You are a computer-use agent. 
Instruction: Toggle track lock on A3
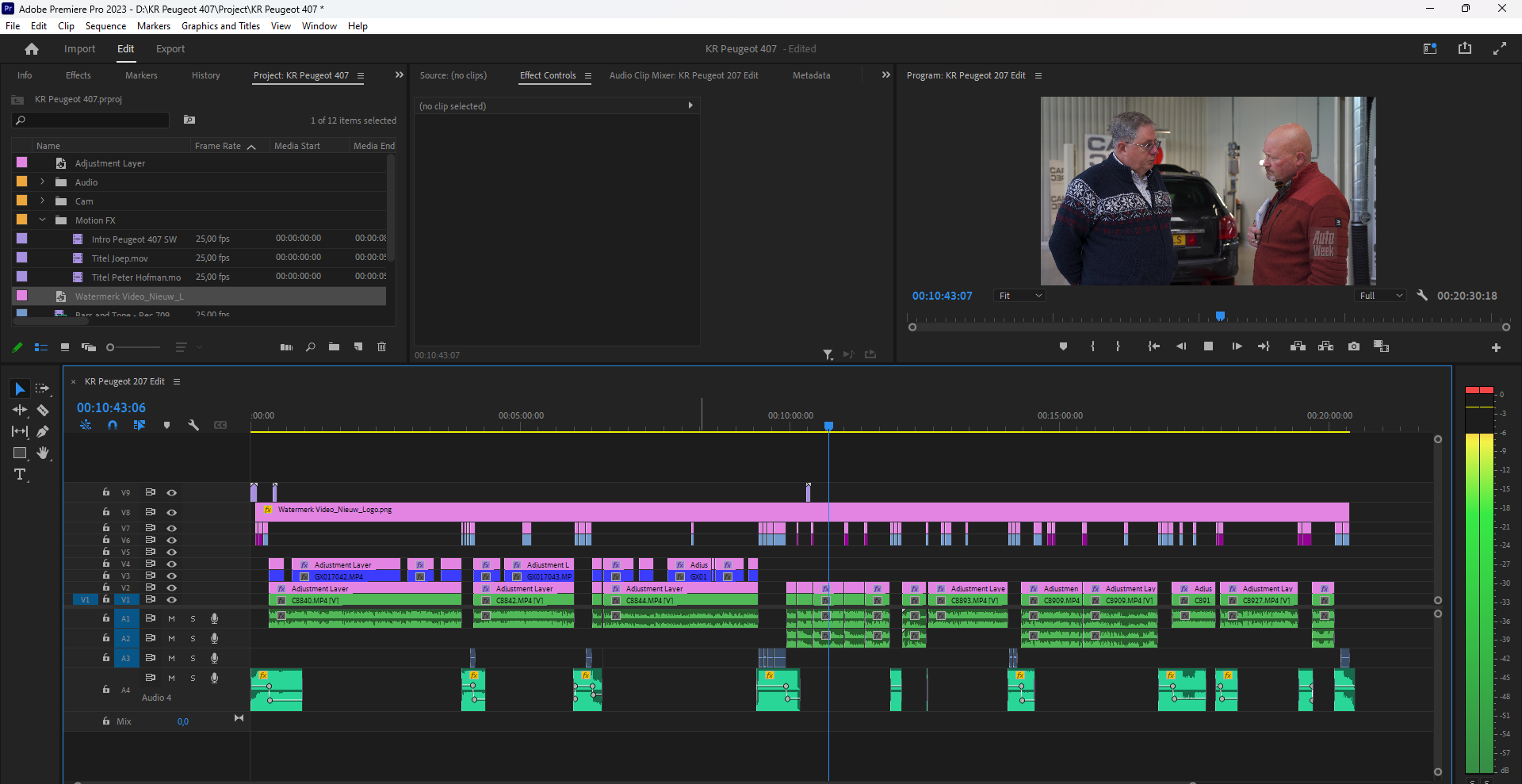[106, 657]
